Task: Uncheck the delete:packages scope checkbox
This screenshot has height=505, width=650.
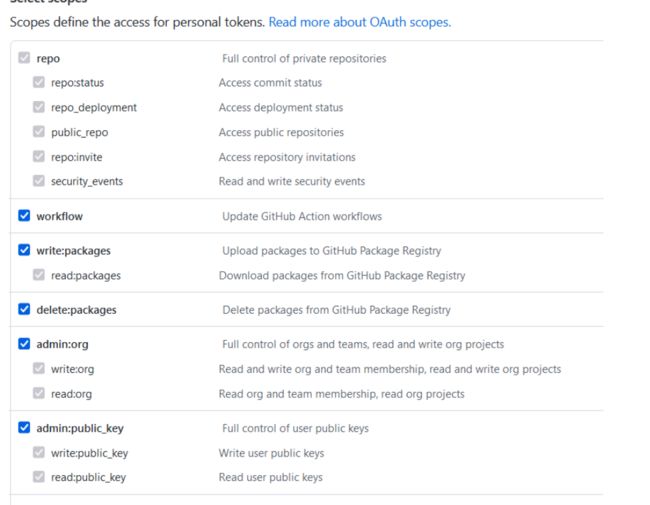Action: (x=24, y=309)
